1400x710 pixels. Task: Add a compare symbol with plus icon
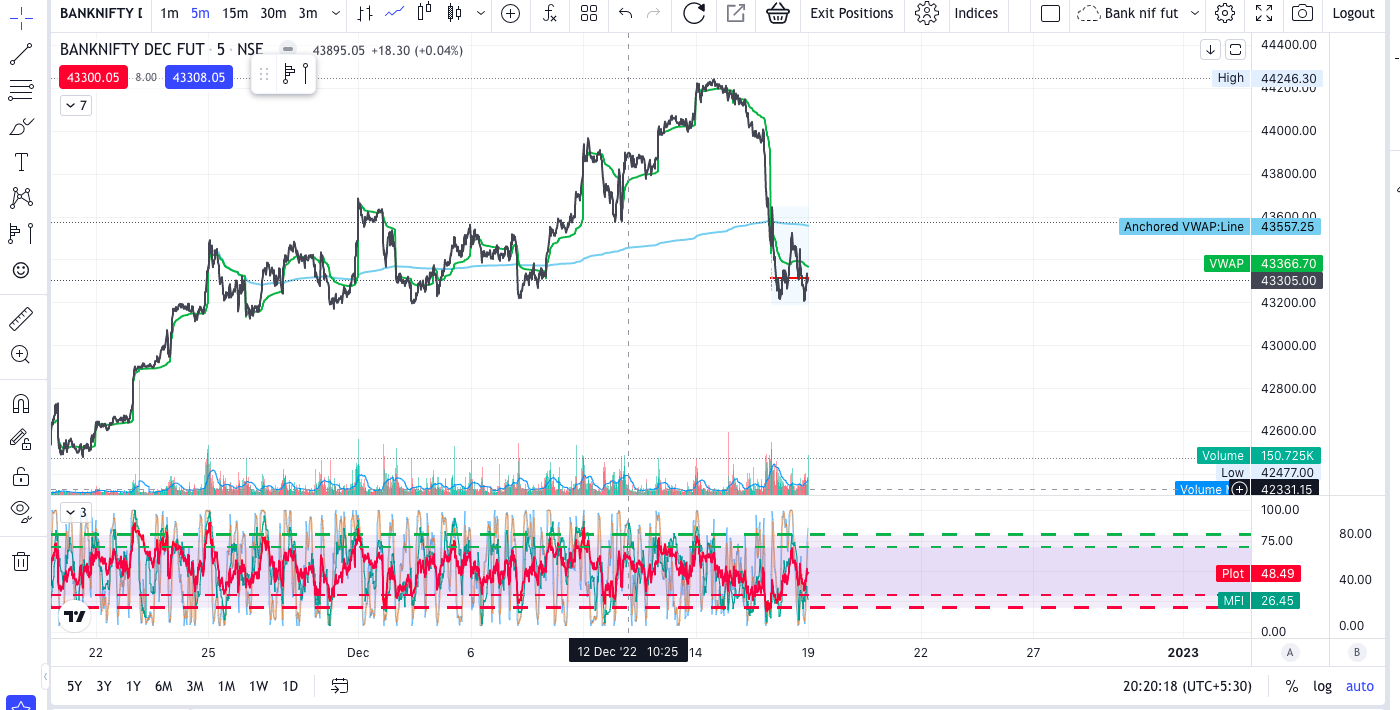[x=510, y=13]
